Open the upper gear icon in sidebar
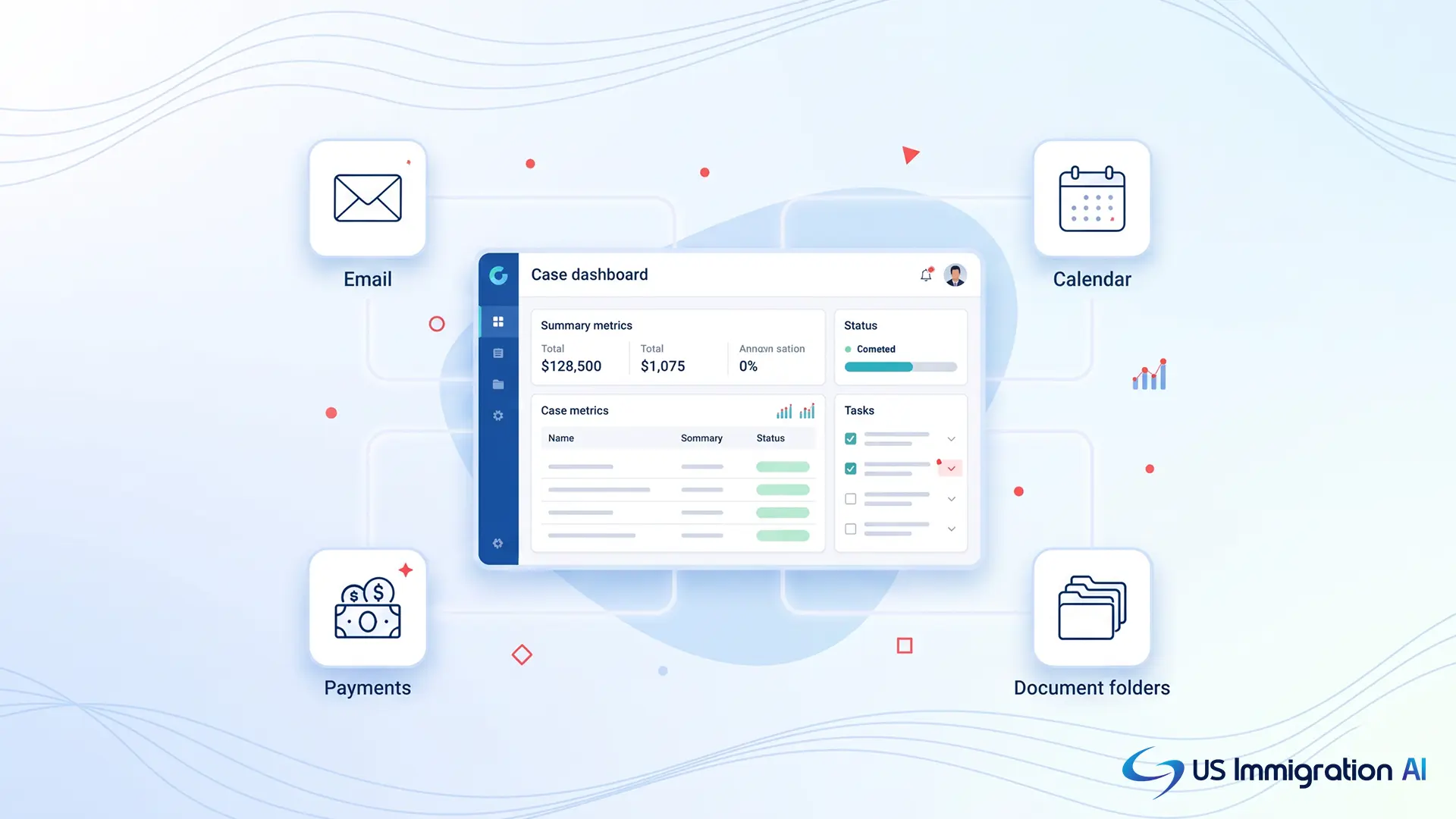The height and width of the screenshot is (819, 1456). pos(498,416)
